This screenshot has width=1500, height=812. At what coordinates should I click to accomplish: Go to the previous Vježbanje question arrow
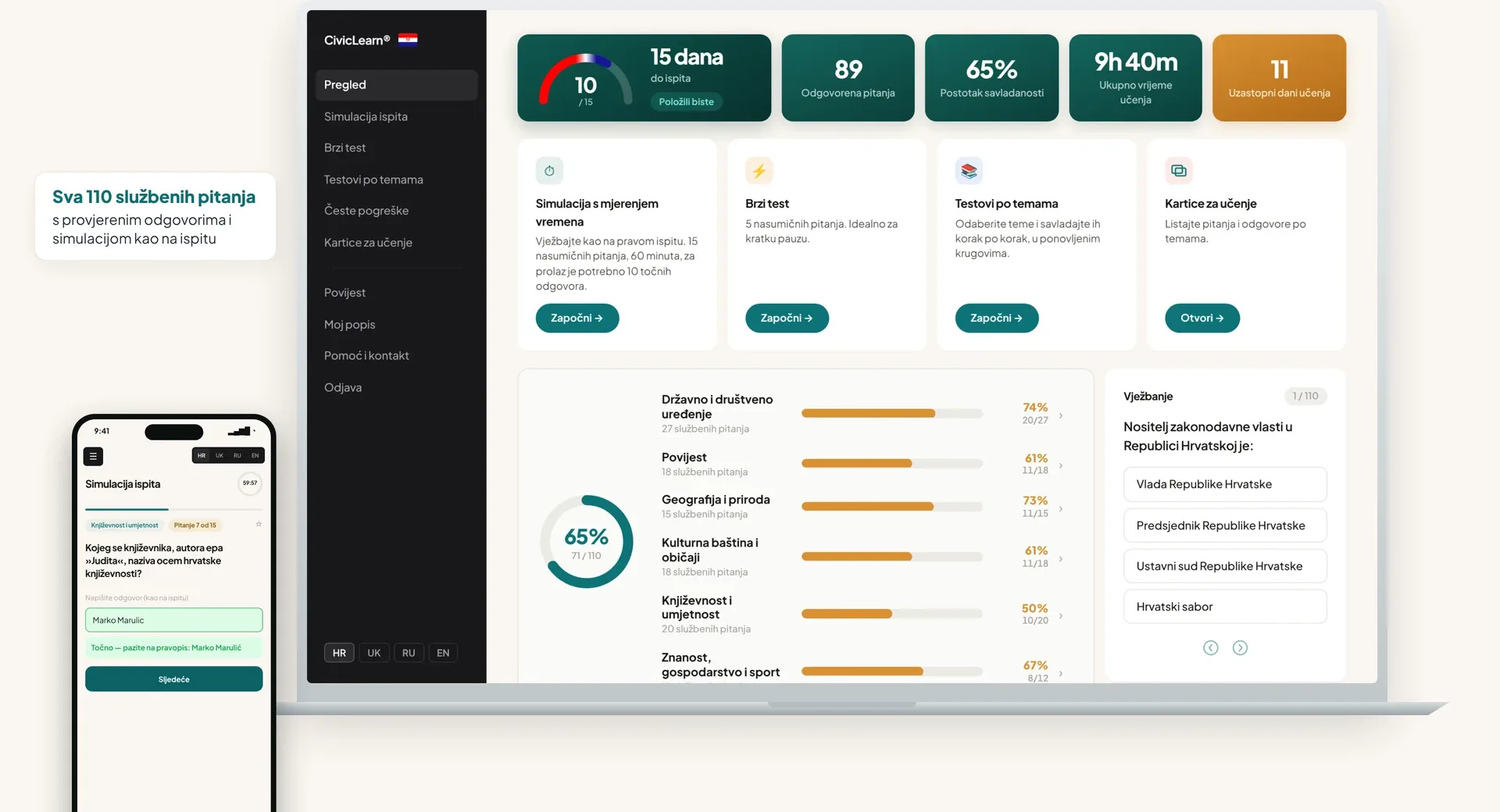point(1210,647)
